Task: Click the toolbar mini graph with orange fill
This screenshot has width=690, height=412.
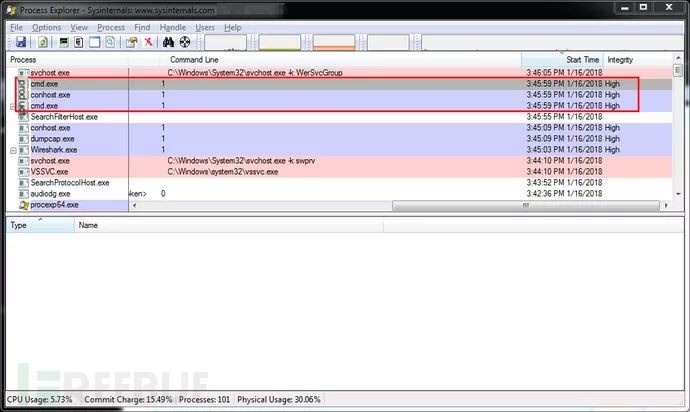Action: pyautogui.click(x=334, y=43)
